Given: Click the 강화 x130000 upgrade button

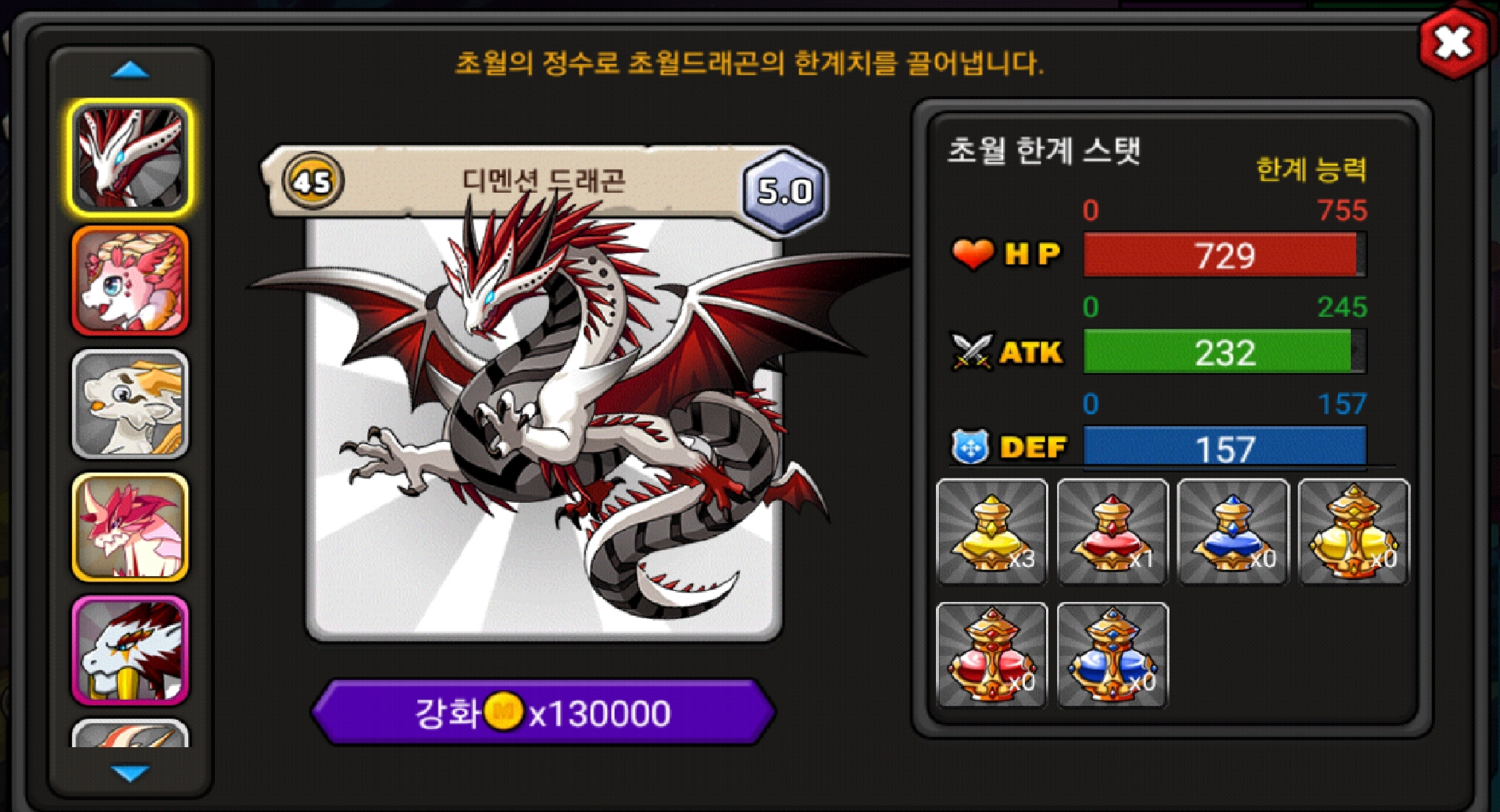Looking at the screenshot, I should click(543, 713).
